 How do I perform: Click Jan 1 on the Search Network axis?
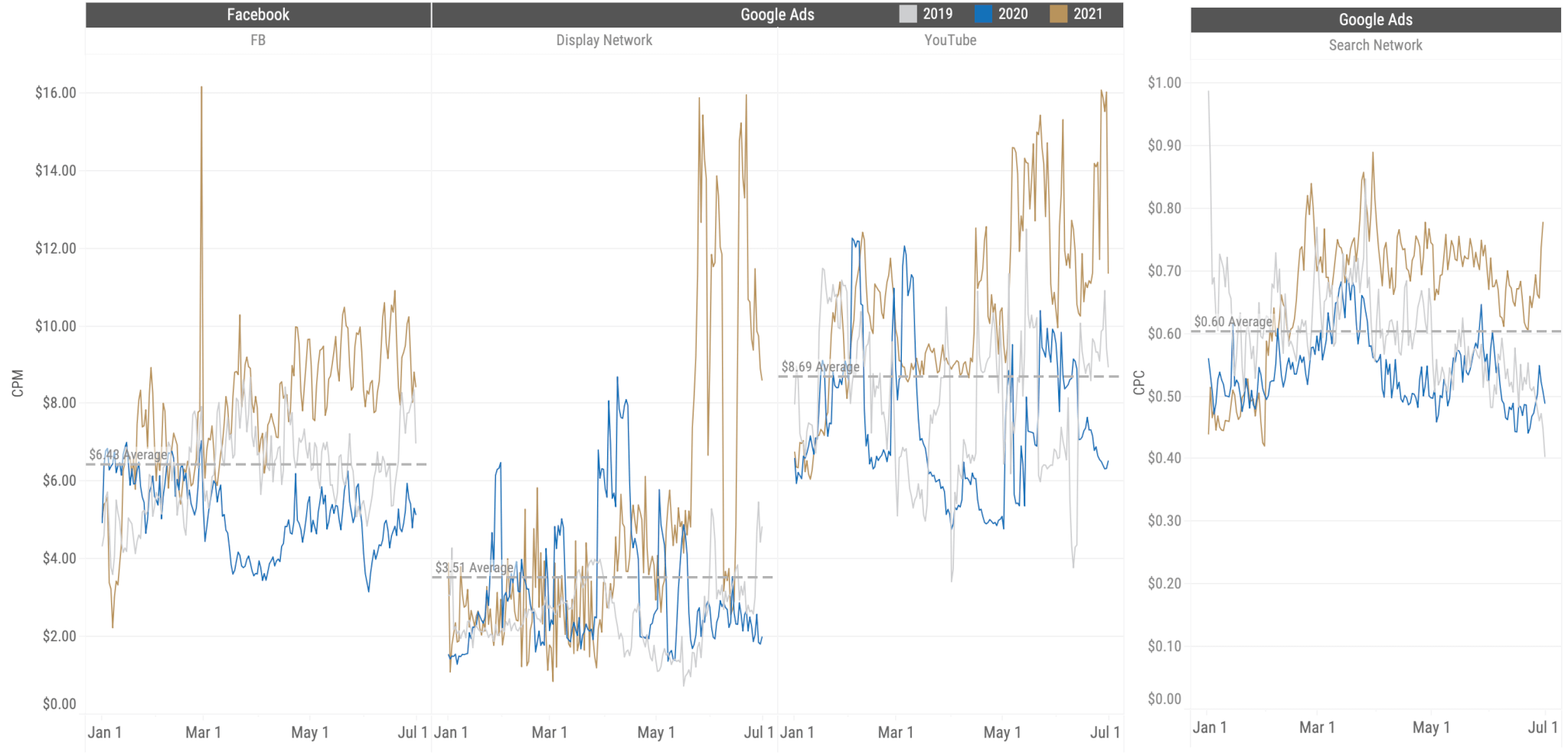point(1210,728)
